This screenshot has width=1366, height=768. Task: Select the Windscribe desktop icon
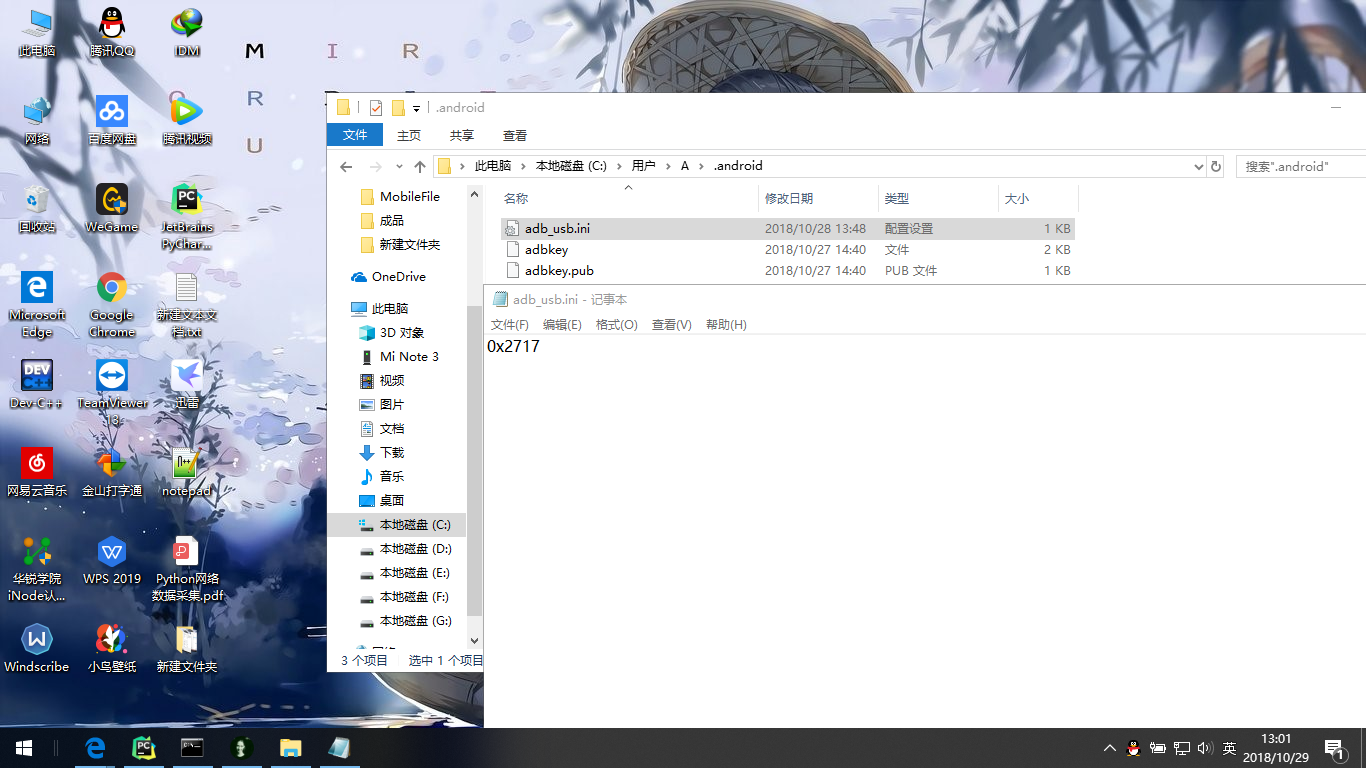tap(37, 648)
